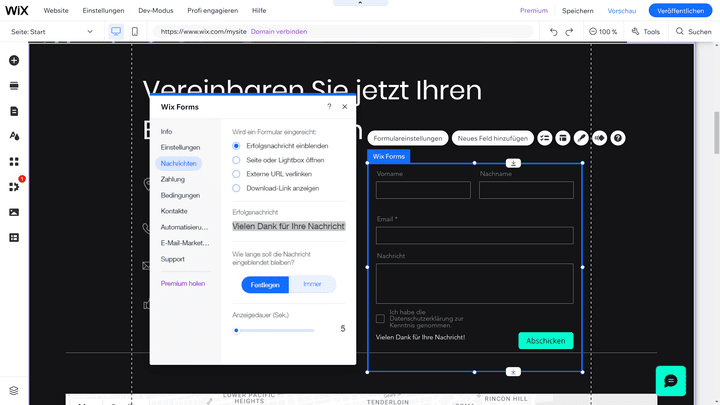Open the Automatisierungen tab in panel
Screen dimensions: 720x405
[x=184, y=227]
